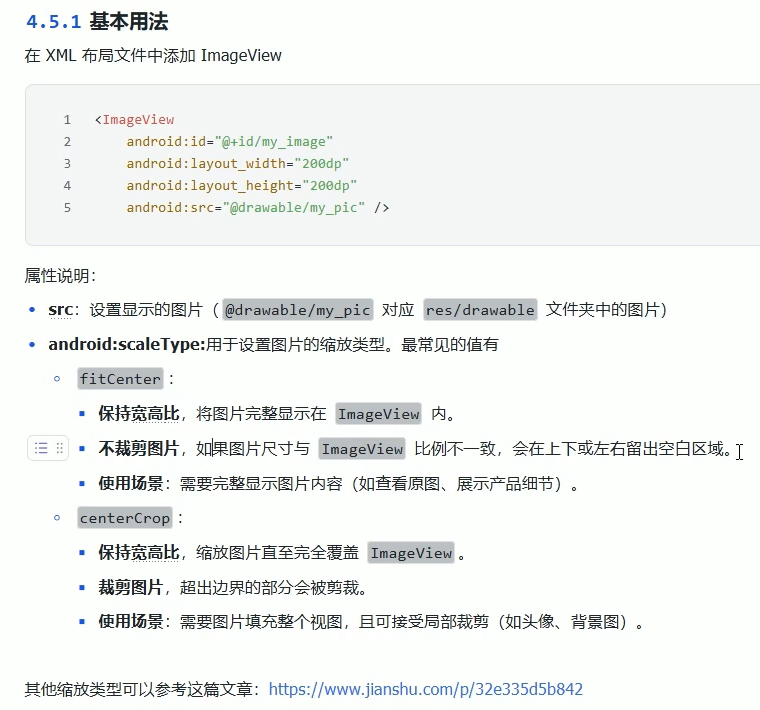Click the @drawable/my_pic inline code tag
This screenshot has height=710, width=760.
coord(298,310)
